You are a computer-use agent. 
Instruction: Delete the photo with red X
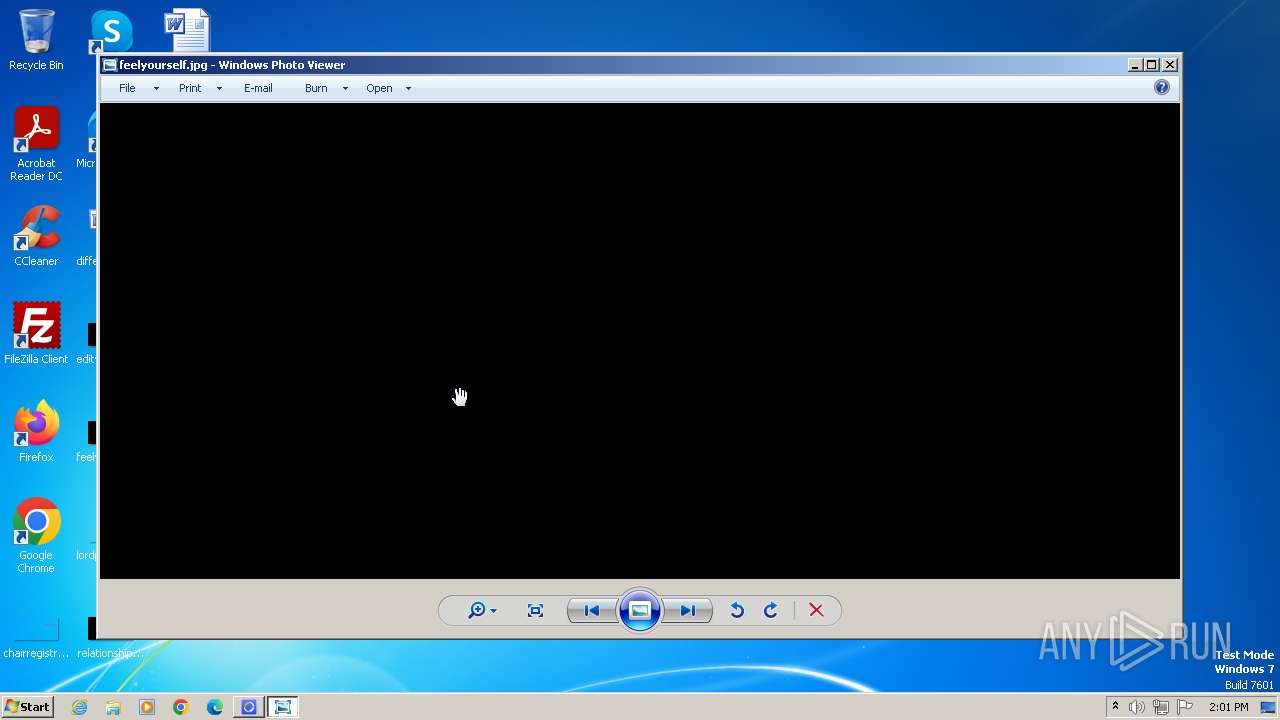[816, 610]
